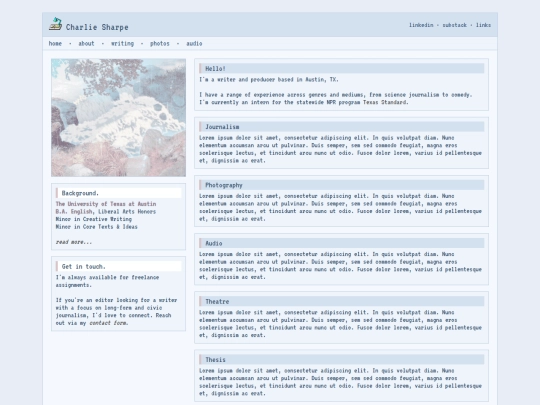The image size is (540, 405).
Task: Click the Photography section heading
Action: pyautogui.click(x=341, y=185)
